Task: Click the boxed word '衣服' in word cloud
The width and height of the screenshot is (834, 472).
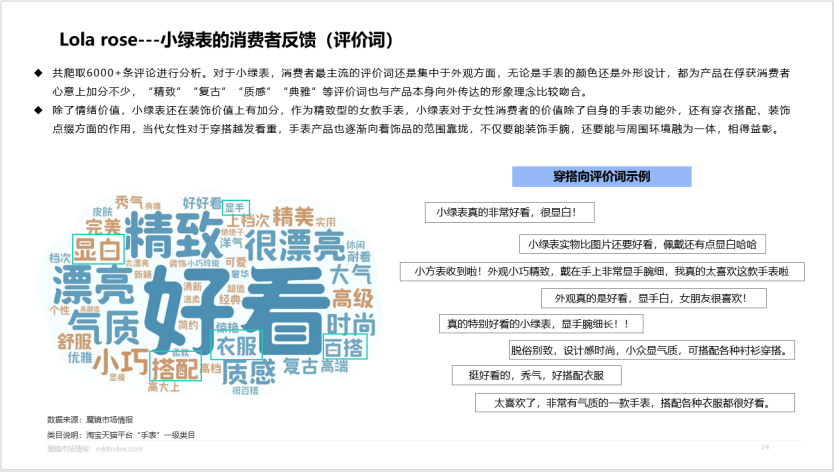Action: (x=236, y=345)
